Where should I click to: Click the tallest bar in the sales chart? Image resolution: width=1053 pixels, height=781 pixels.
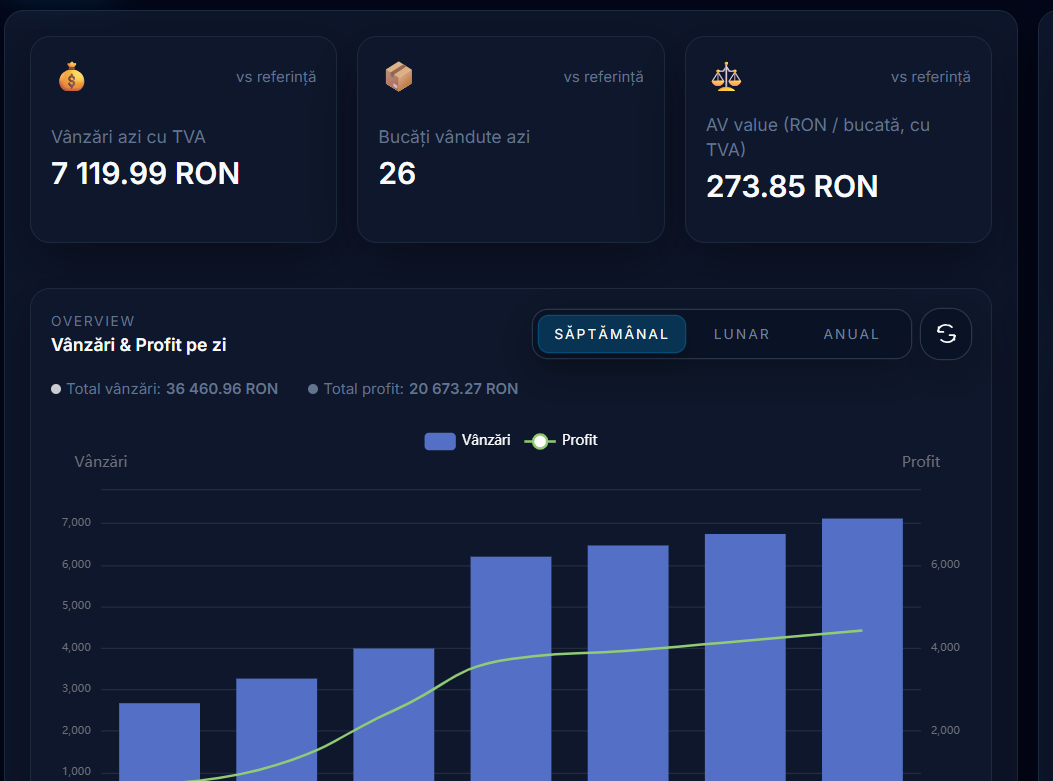861,640
